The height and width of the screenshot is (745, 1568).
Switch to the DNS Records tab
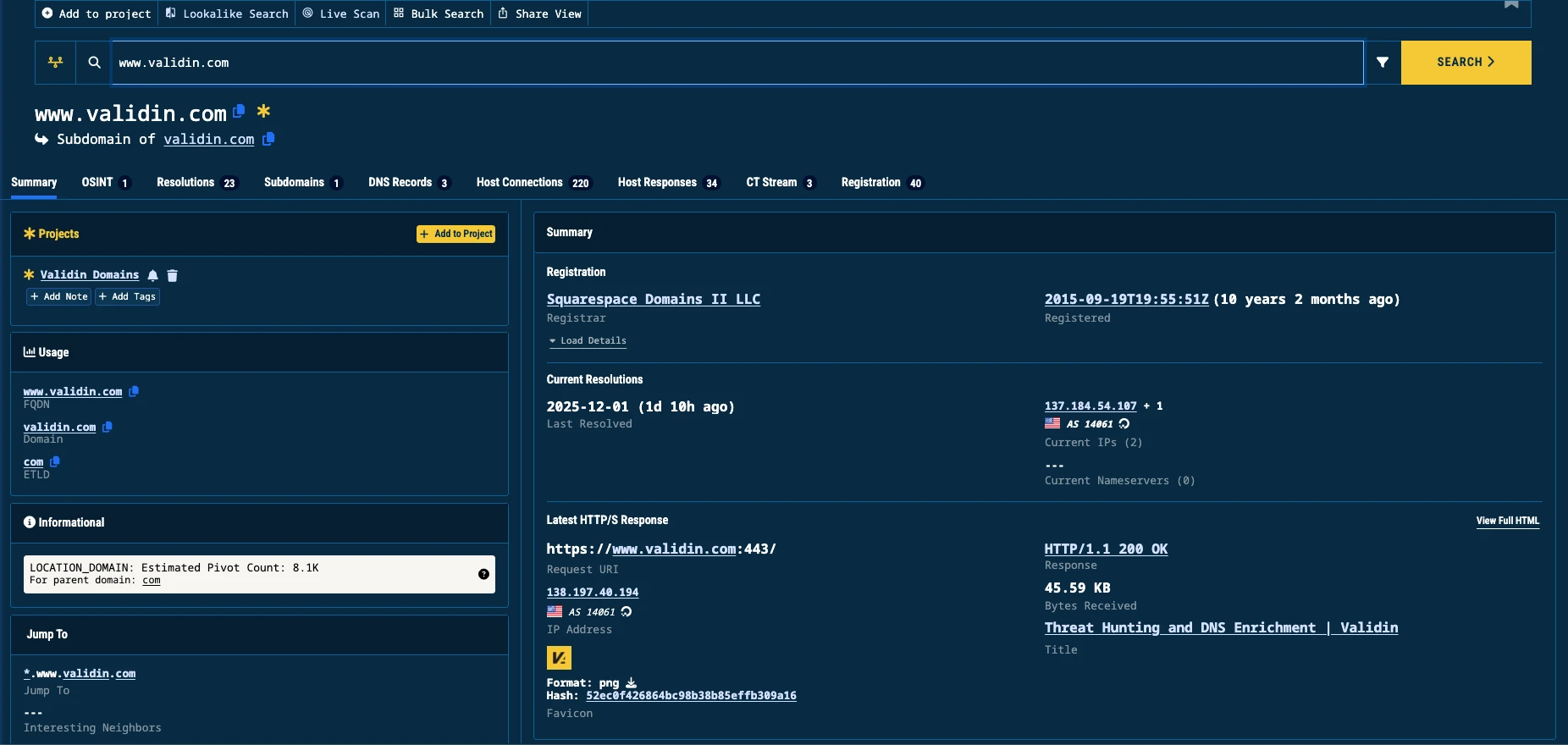point(409,182)
